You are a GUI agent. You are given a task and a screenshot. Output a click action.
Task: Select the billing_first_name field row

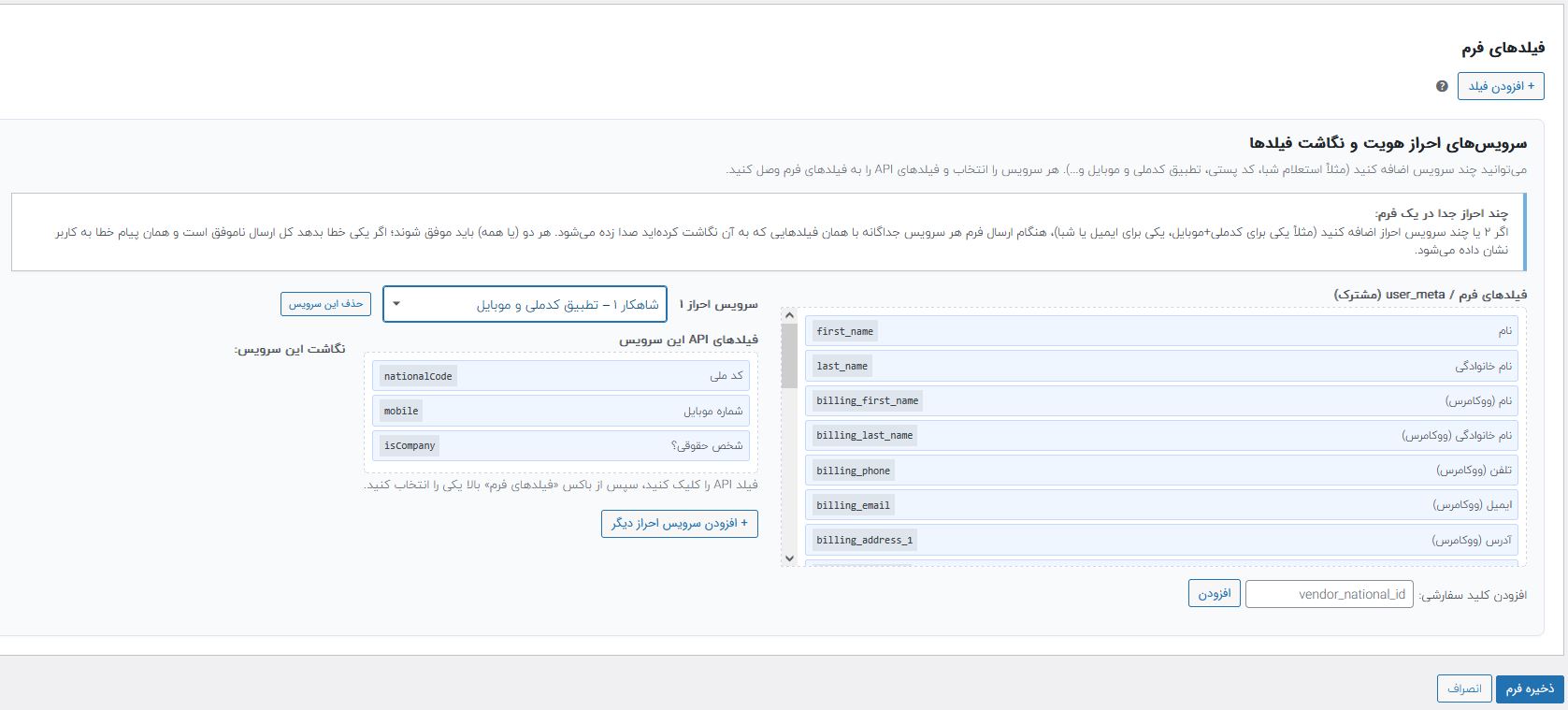coord(1161,400)
